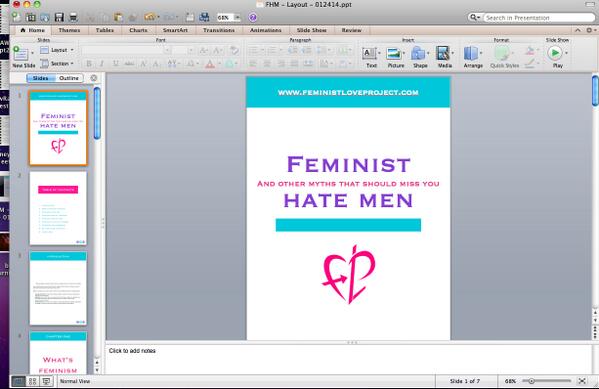This screenshot has width=599, height=389.
Task: Open the New Slide dropdown arrow
Action: click(x=32, y=53)
